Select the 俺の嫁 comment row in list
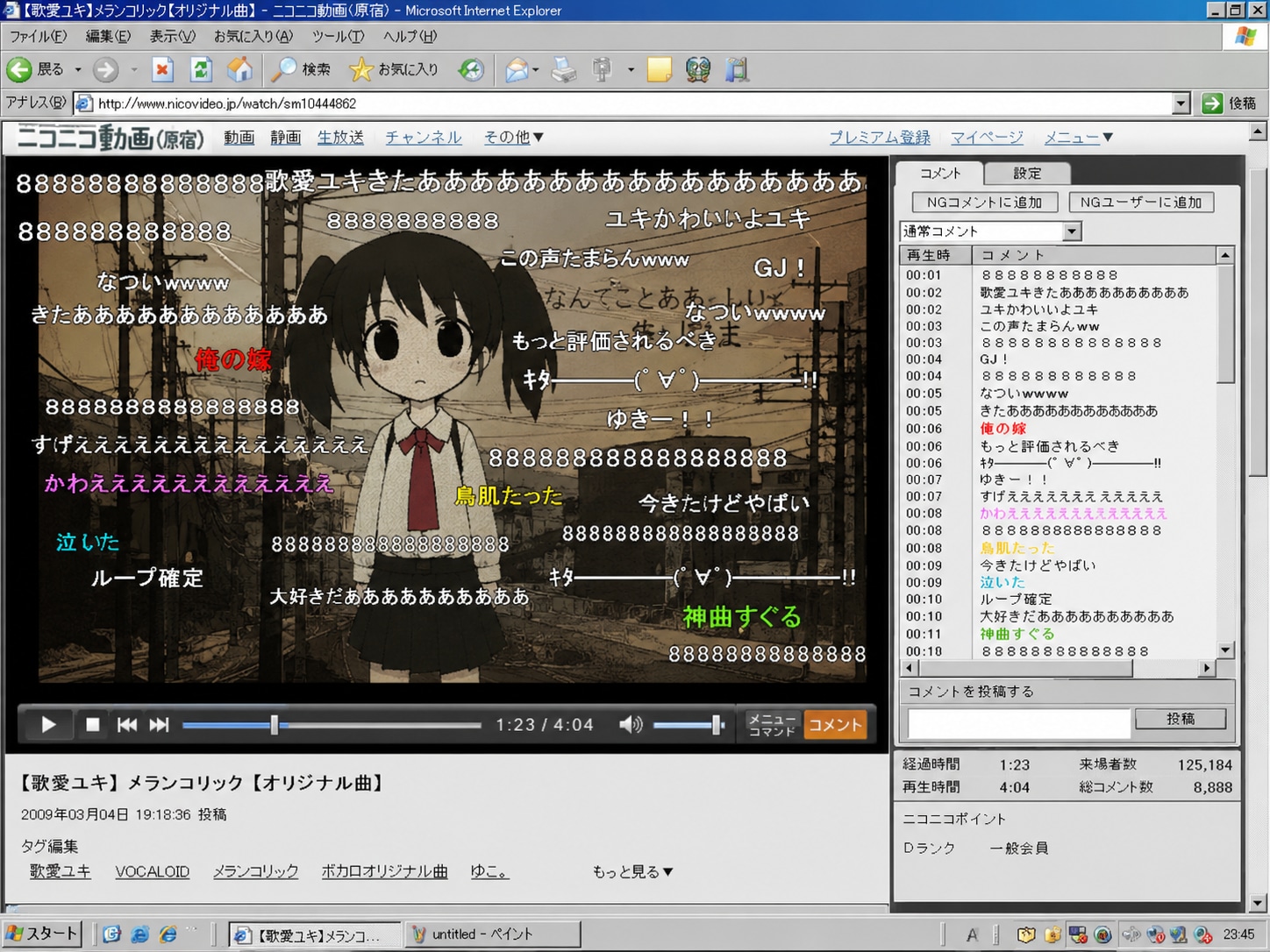The image size is (1270, 952). coord(1060,429)
